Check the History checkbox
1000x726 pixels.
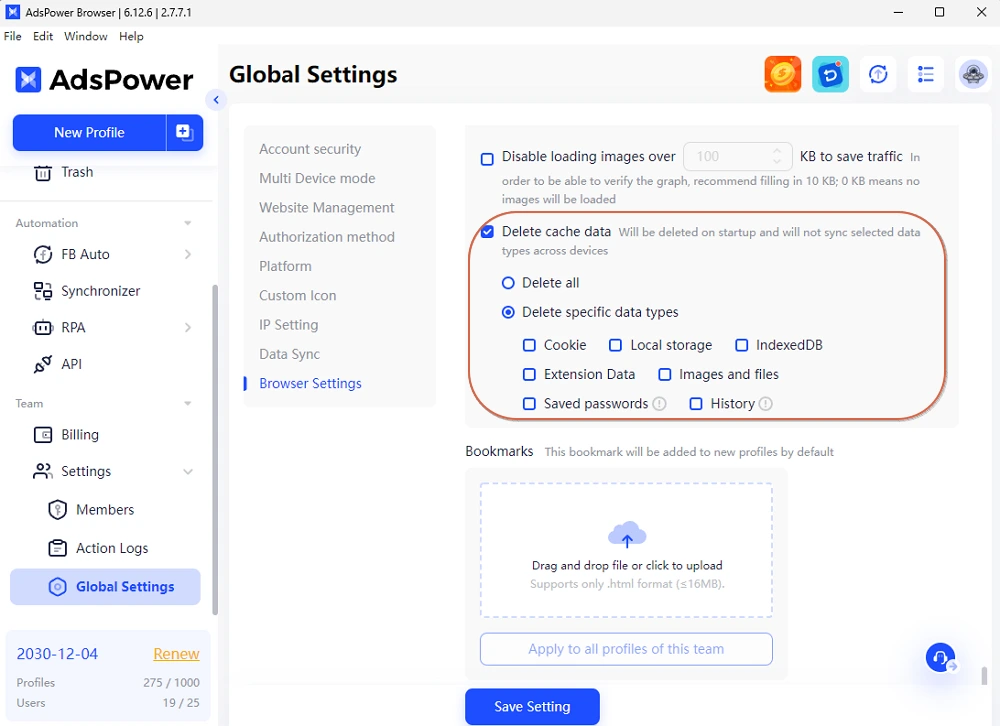pos(696,404)
